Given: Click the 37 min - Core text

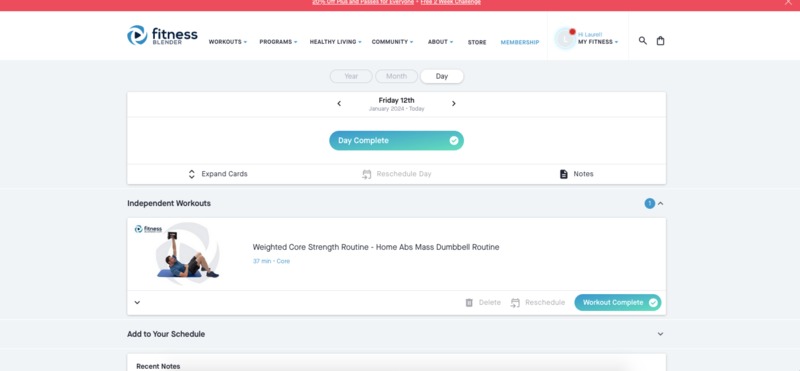Looking at the screenshot, I should pos(271,261).
